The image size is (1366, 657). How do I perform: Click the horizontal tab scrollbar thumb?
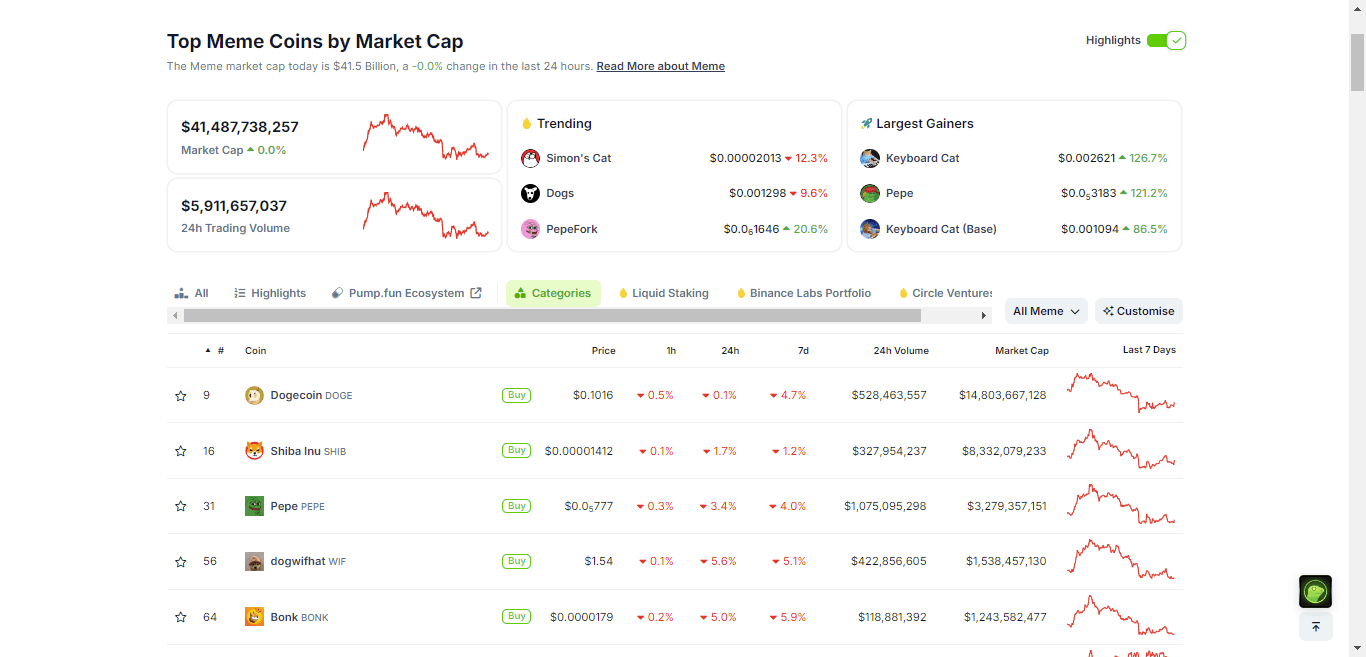[x=552, y=316]
